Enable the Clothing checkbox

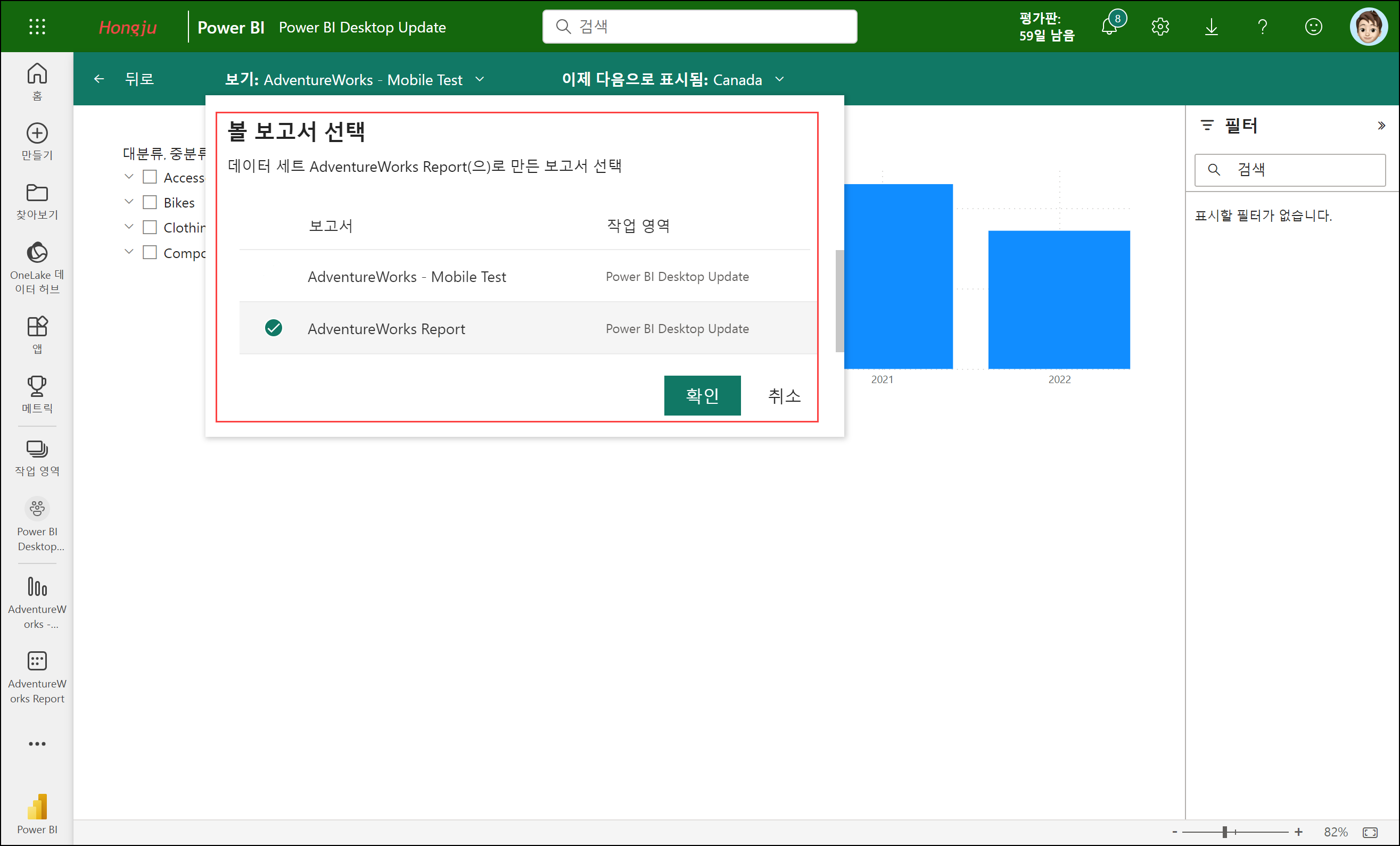point(150,227)
